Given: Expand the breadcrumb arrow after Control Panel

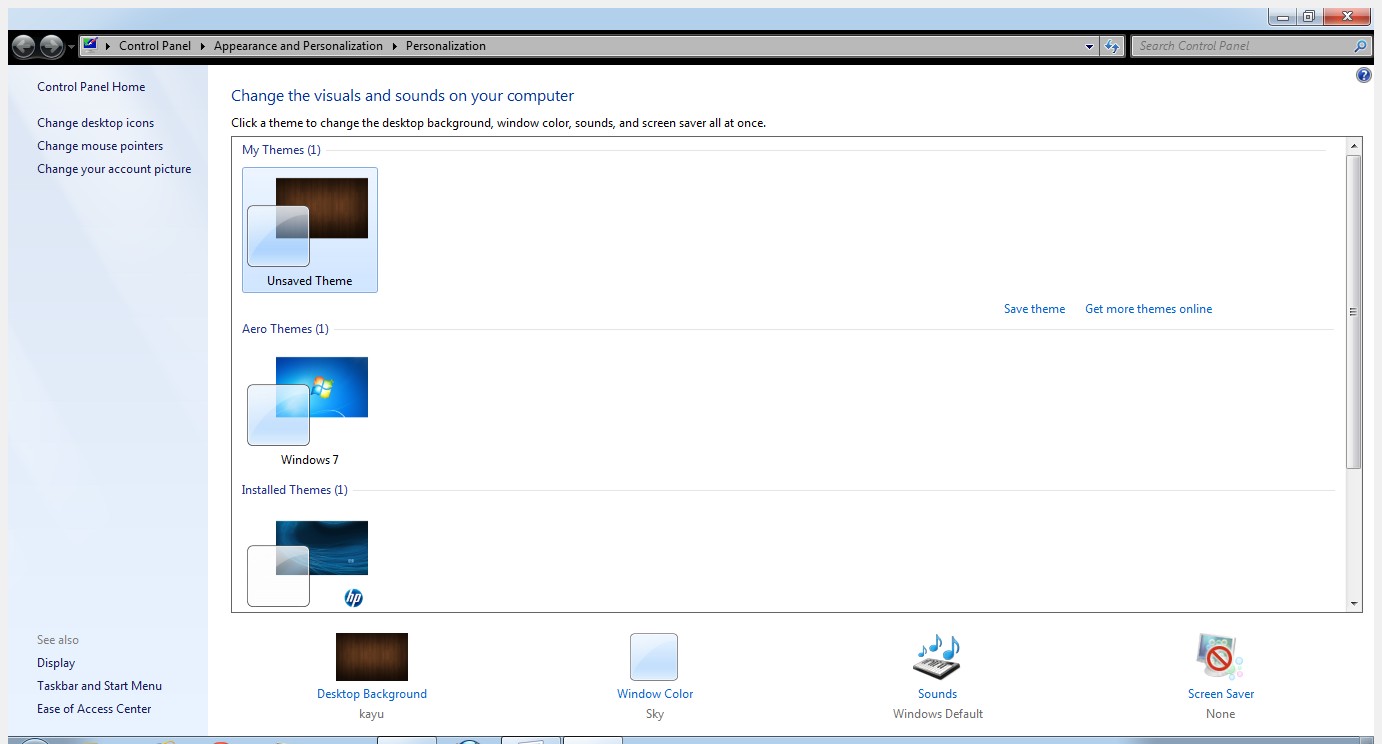Looking at the screenshot, I should pos(201,45).
